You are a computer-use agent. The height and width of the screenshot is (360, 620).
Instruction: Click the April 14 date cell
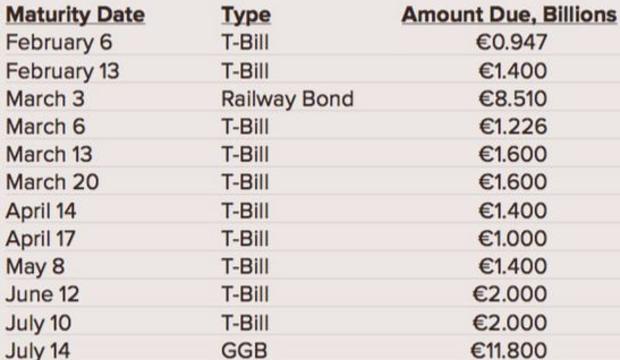tap(41, 211)
